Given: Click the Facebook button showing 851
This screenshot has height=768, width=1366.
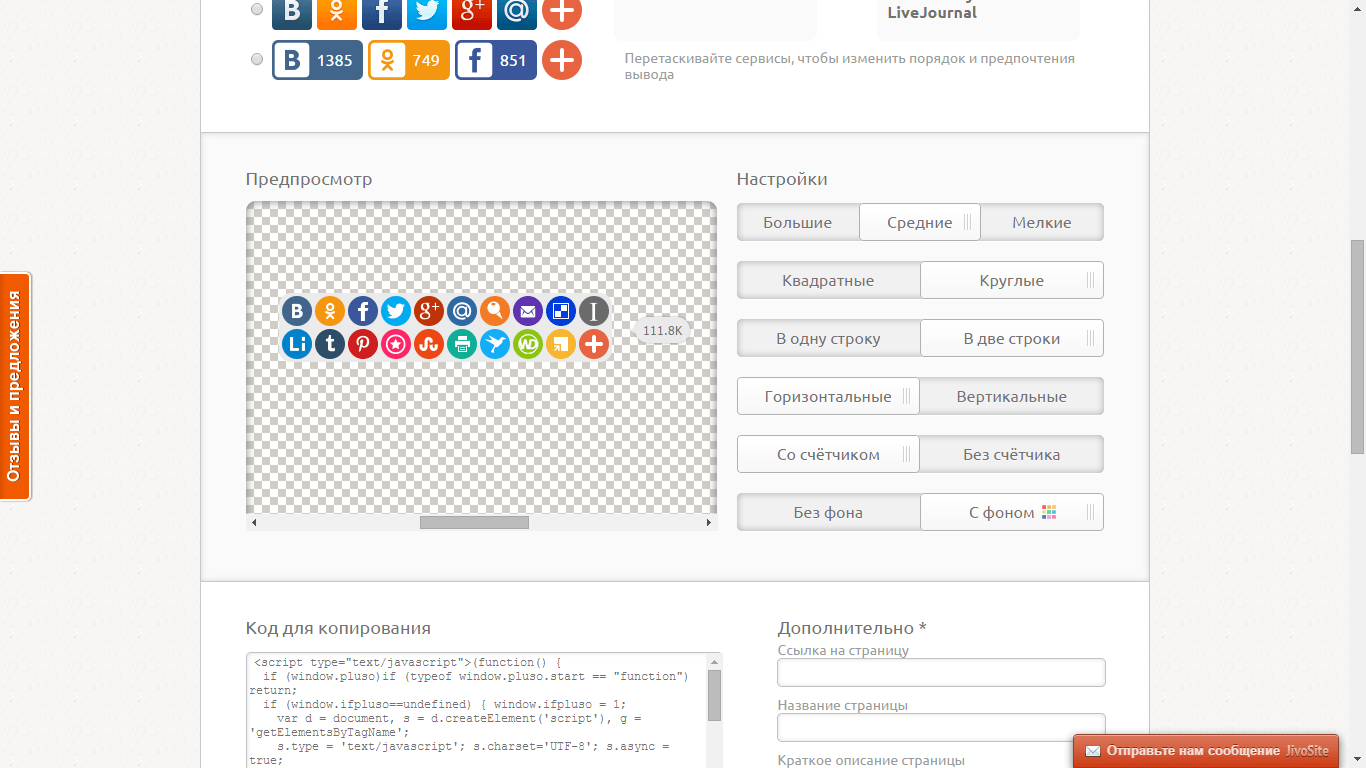Looking at the screenshot, I should pyautogui.click(x=496, y=60).
